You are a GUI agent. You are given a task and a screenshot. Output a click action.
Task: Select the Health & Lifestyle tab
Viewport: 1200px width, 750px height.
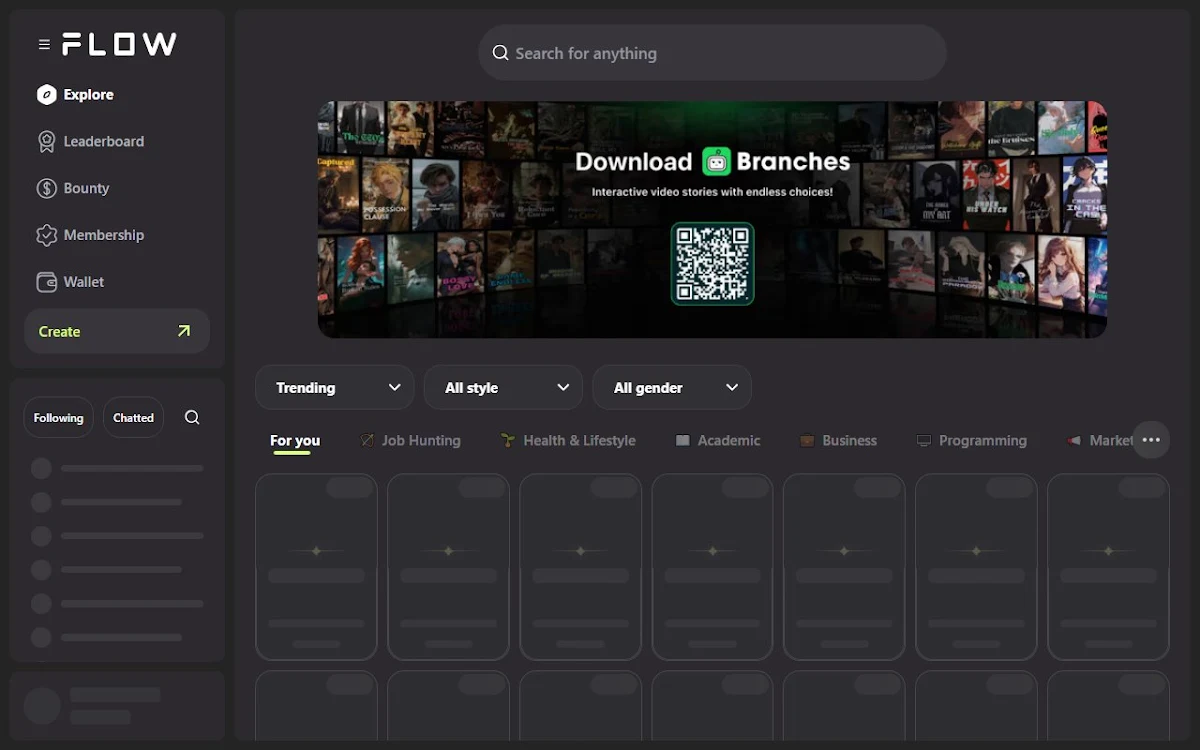click(568, 440)
